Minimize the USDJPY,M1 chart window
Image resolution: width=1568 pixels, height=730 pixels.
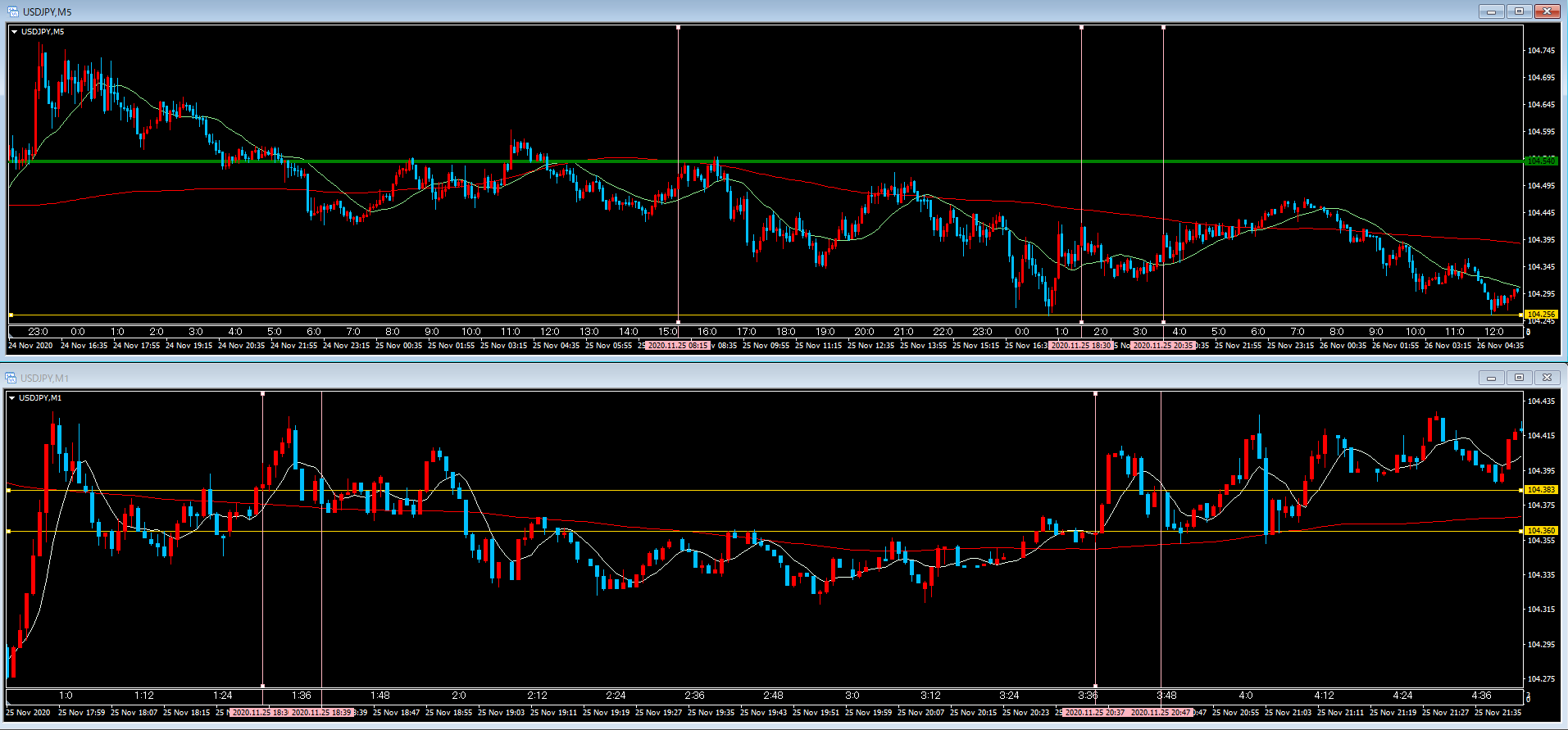[1491, 378]
